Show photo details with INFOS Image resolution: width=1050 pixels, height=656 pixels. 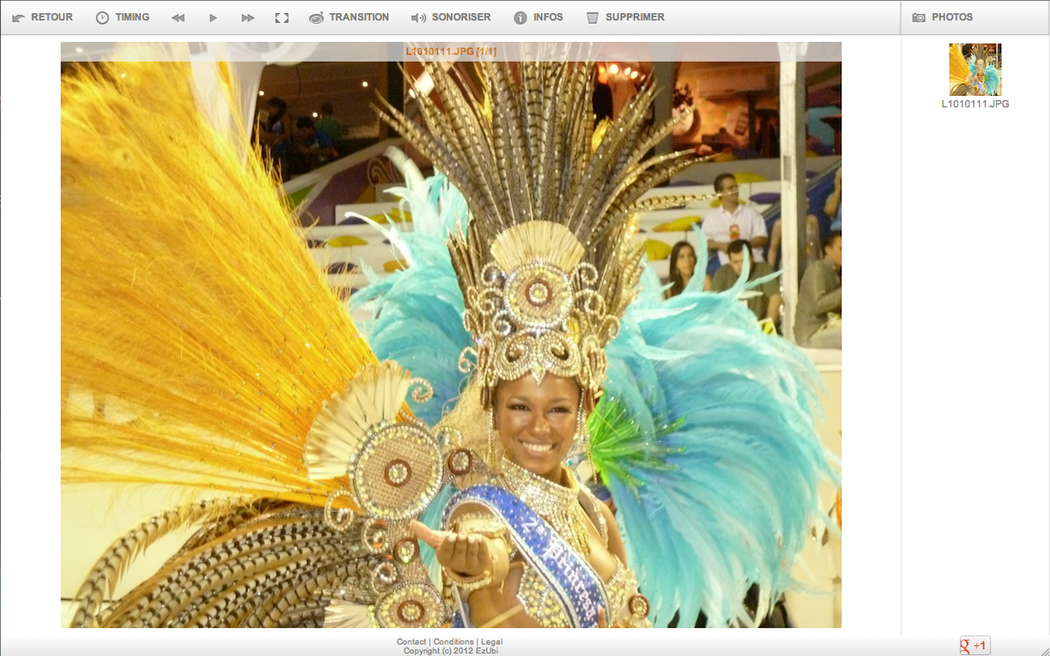pyautogui.click(x=538, y=17)
